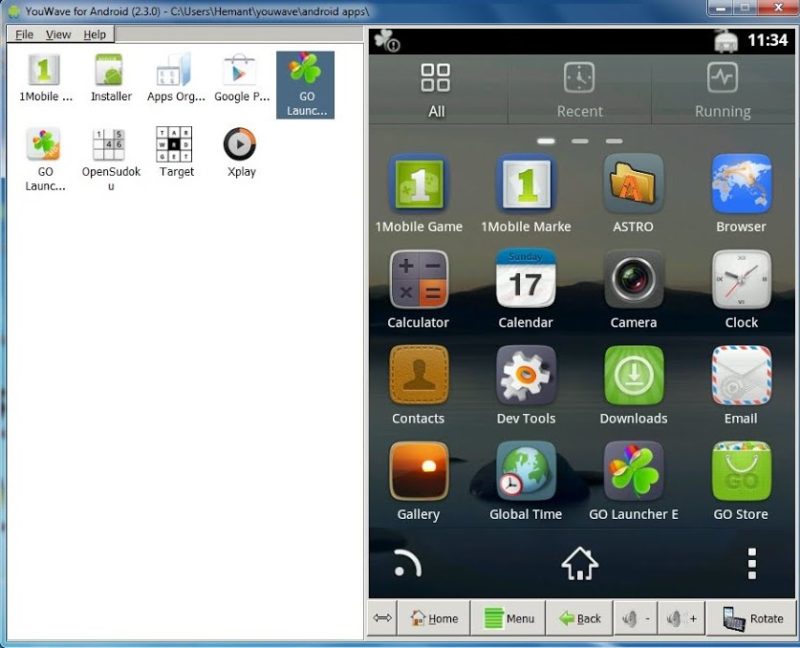Toggle the panel resize arrow button

click(x=382, y=618)
